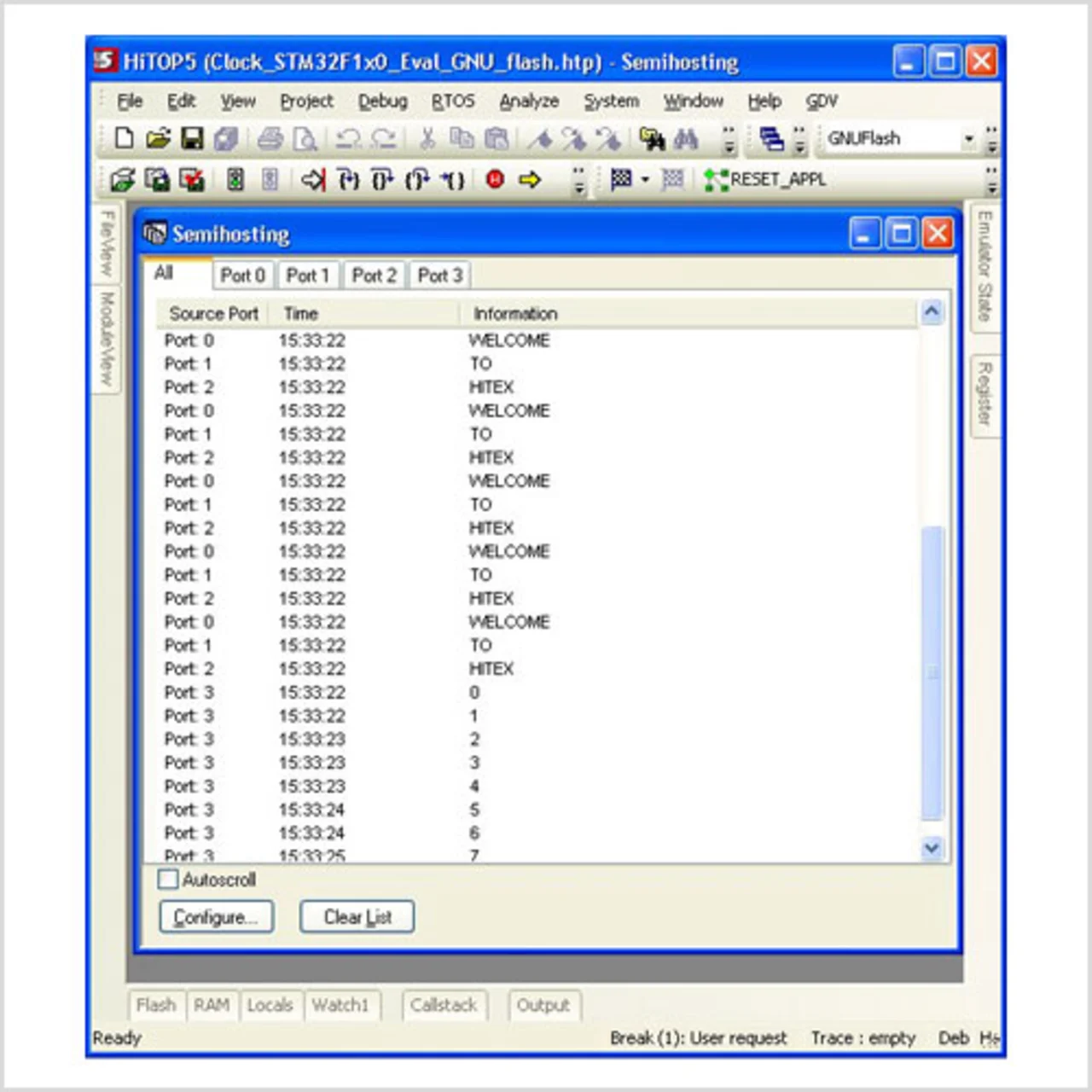Open the Analyze menu

[529, 102]
